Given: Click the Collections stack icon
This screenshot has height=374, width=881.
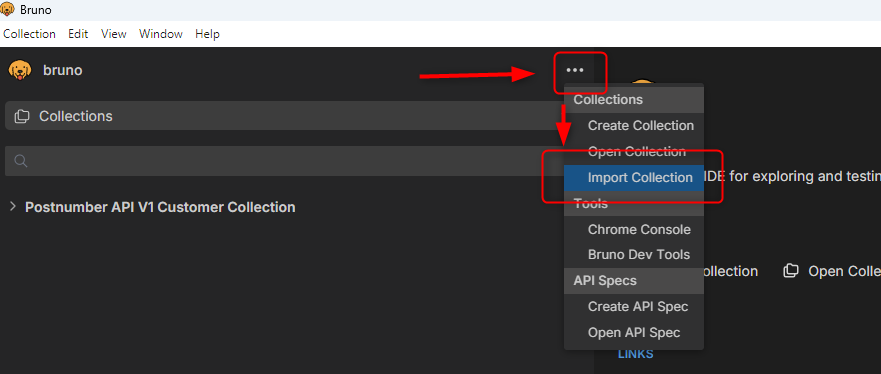Looking at the screenshot, I should (21, 116).
